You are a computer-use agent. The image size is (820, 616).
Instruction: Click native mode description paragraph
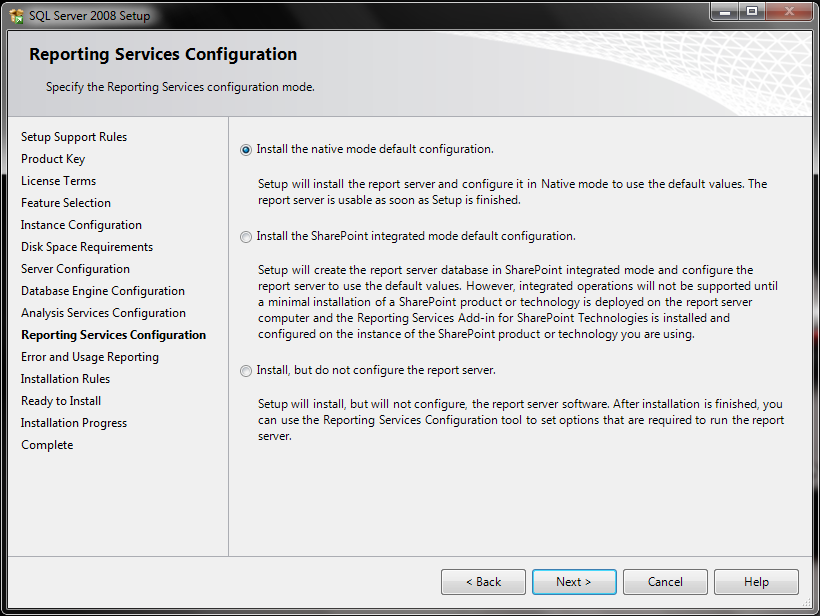point(512,192)
